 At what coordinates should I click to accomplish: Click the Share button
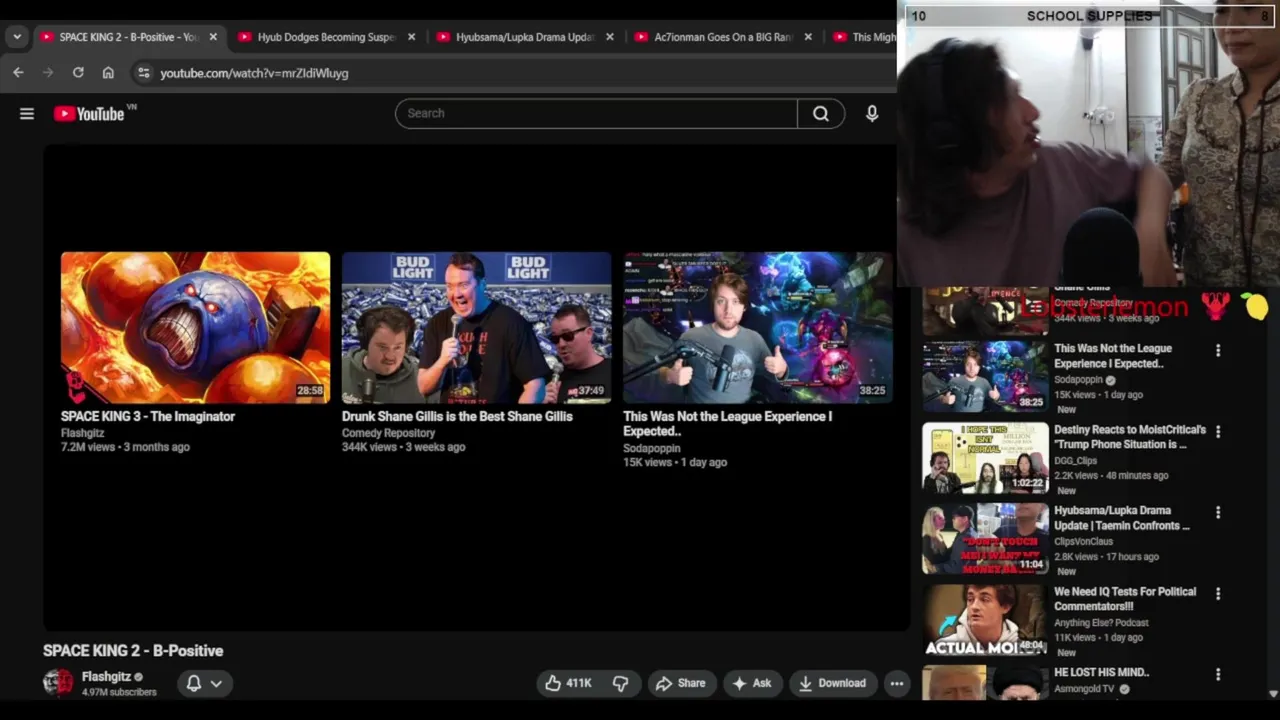pos(680,683)
